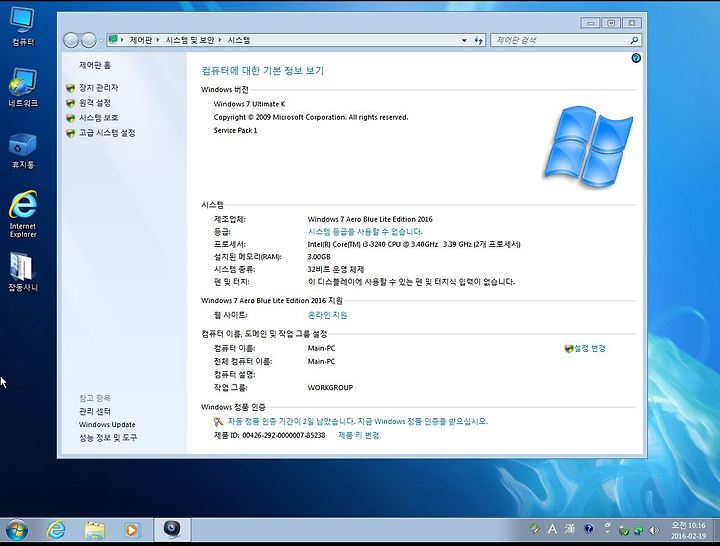Open 고급 시스템 설정 link

click(x=107, y=133)
